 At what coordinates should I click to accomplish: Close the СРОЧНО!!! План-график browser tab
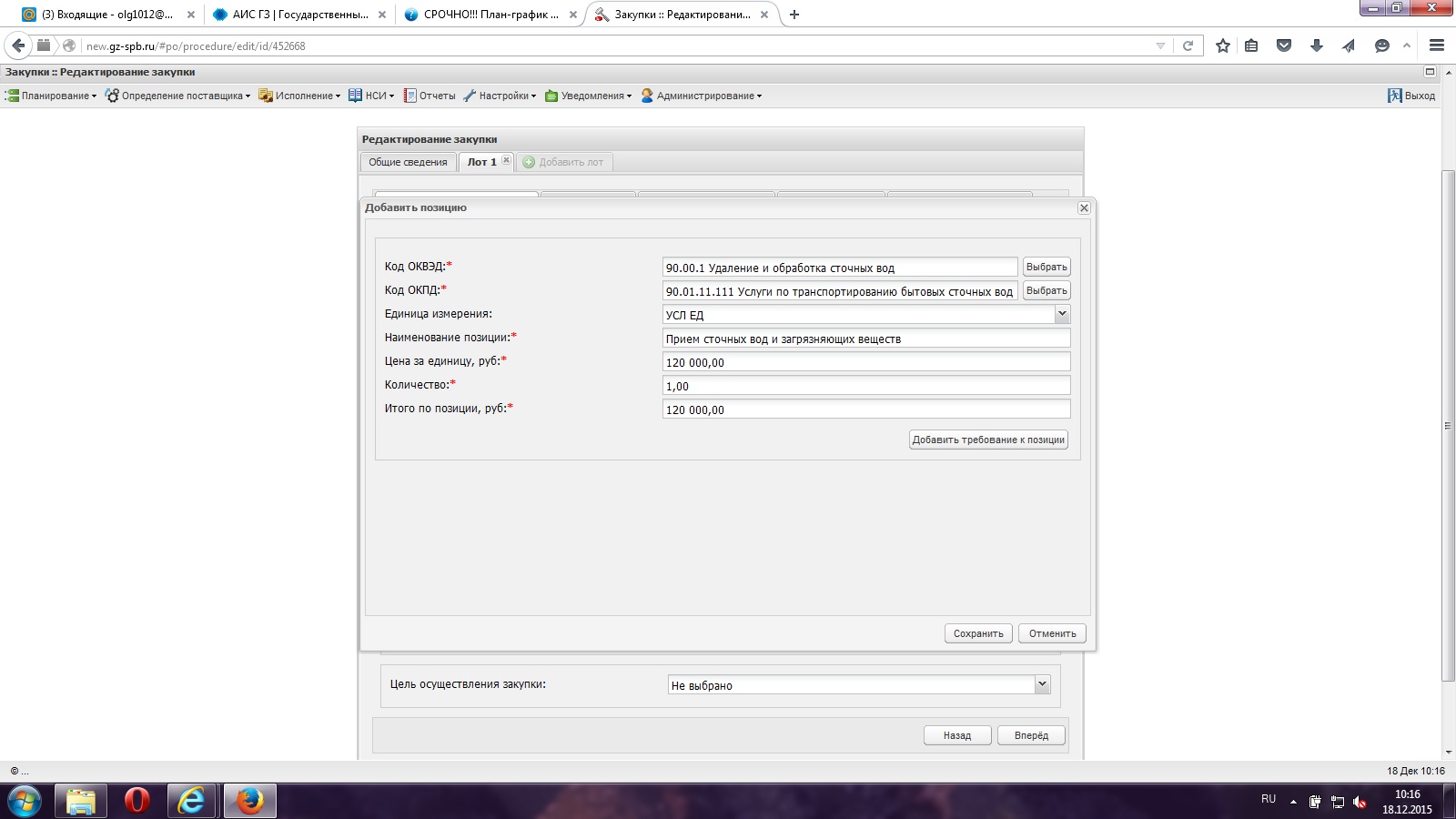[x=573, y=15]
